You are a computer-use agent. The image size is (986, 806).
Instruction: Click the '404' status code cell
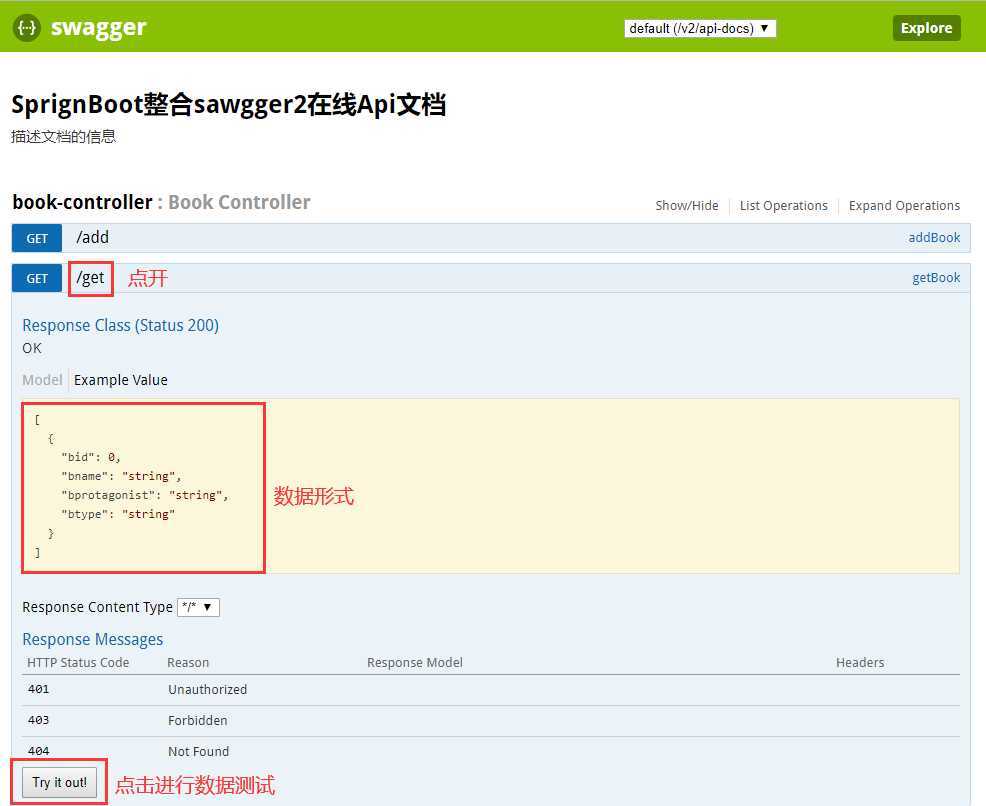point(38,751)
